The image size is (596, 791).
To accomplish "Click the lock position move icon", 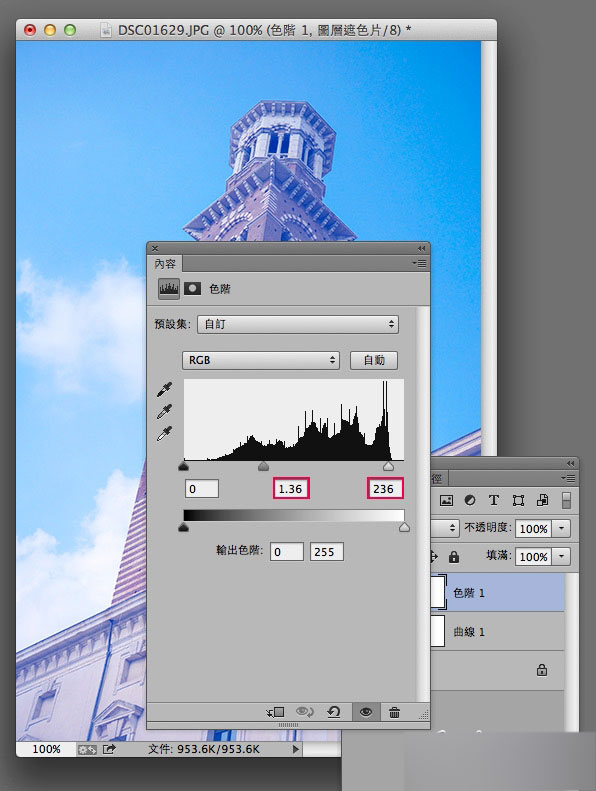I will click(x=434, y=557).
